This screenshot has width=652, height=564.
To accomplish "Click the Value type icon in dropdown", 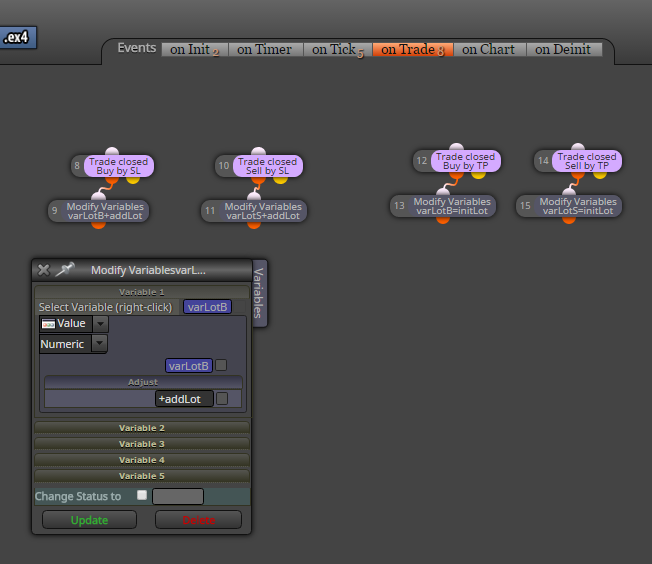I will point(48,324).
